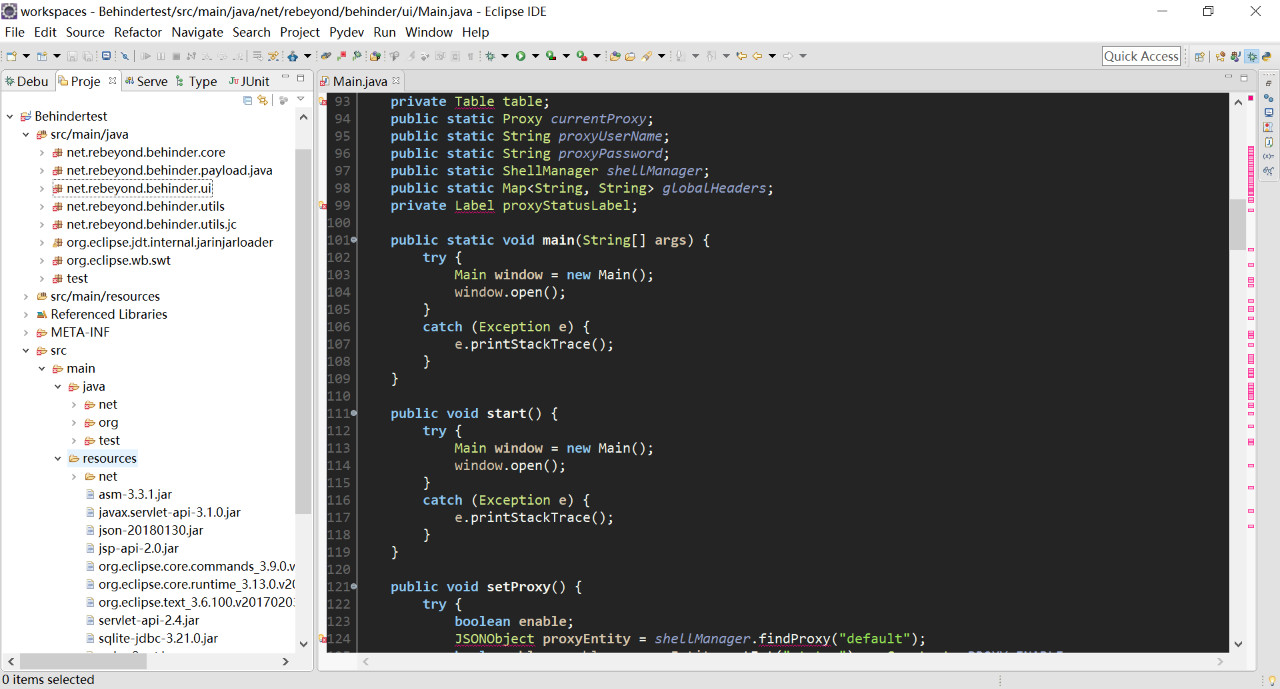The image size is (1280, 689).
Task: Switch to the Servers tab
Action: [x=145, y=81]
